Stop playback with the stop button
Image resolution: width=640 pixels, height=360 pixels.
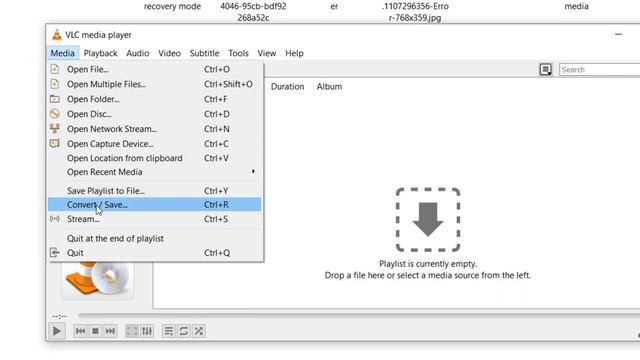tap(95, 331)
